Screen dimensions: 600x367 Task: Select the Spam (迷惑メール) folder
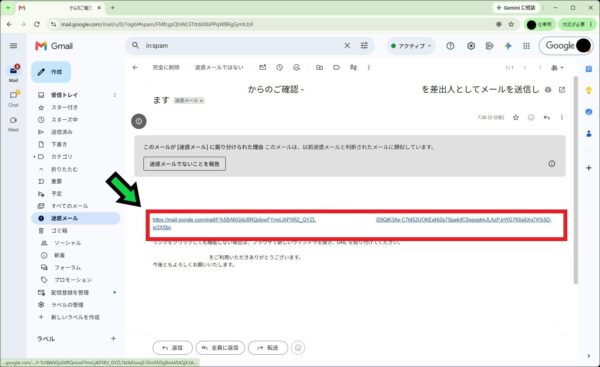(x=76, y=218)
